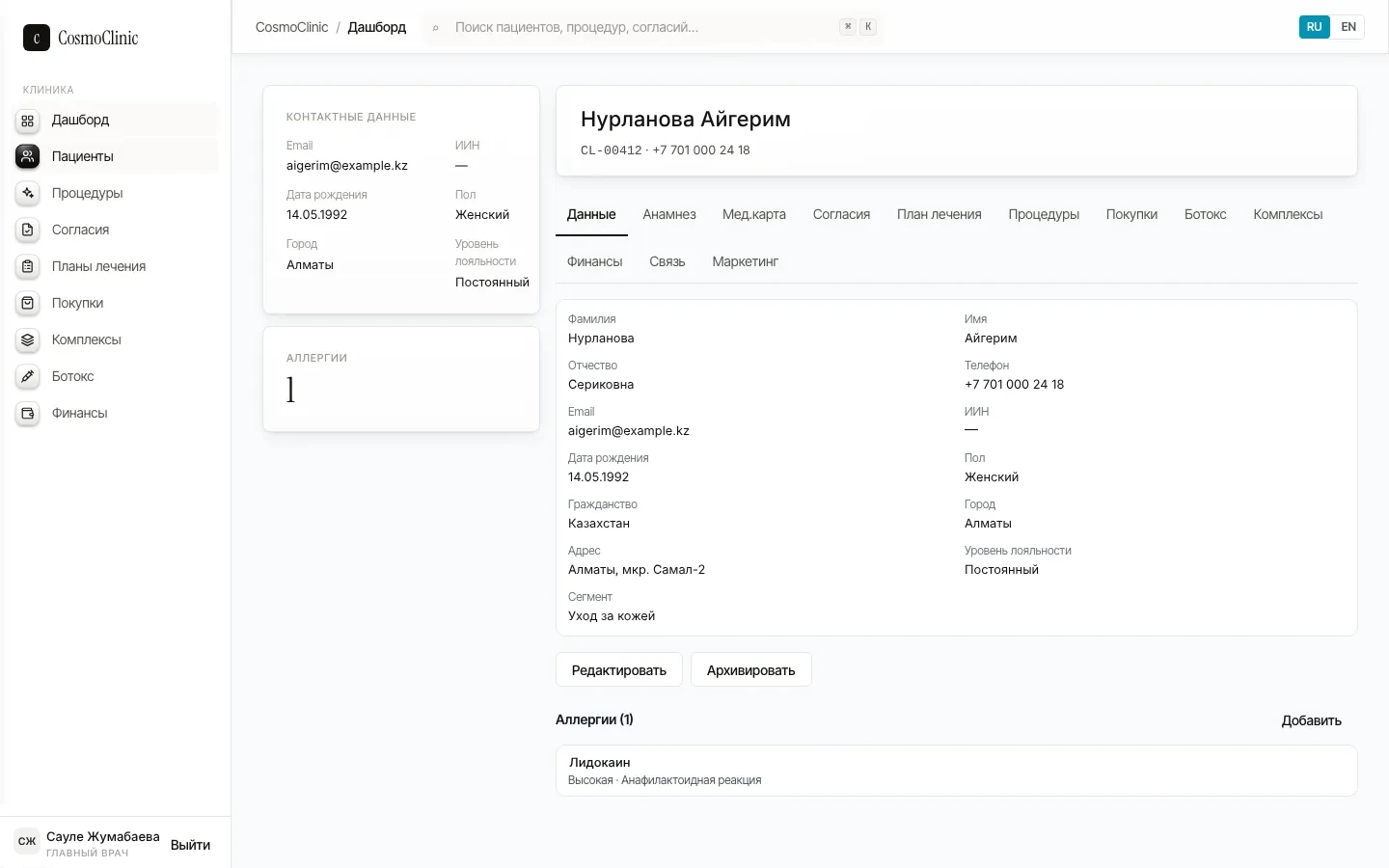Go to the Маркетинг tab
This screenshot has width=1389, height=868.
746,261
